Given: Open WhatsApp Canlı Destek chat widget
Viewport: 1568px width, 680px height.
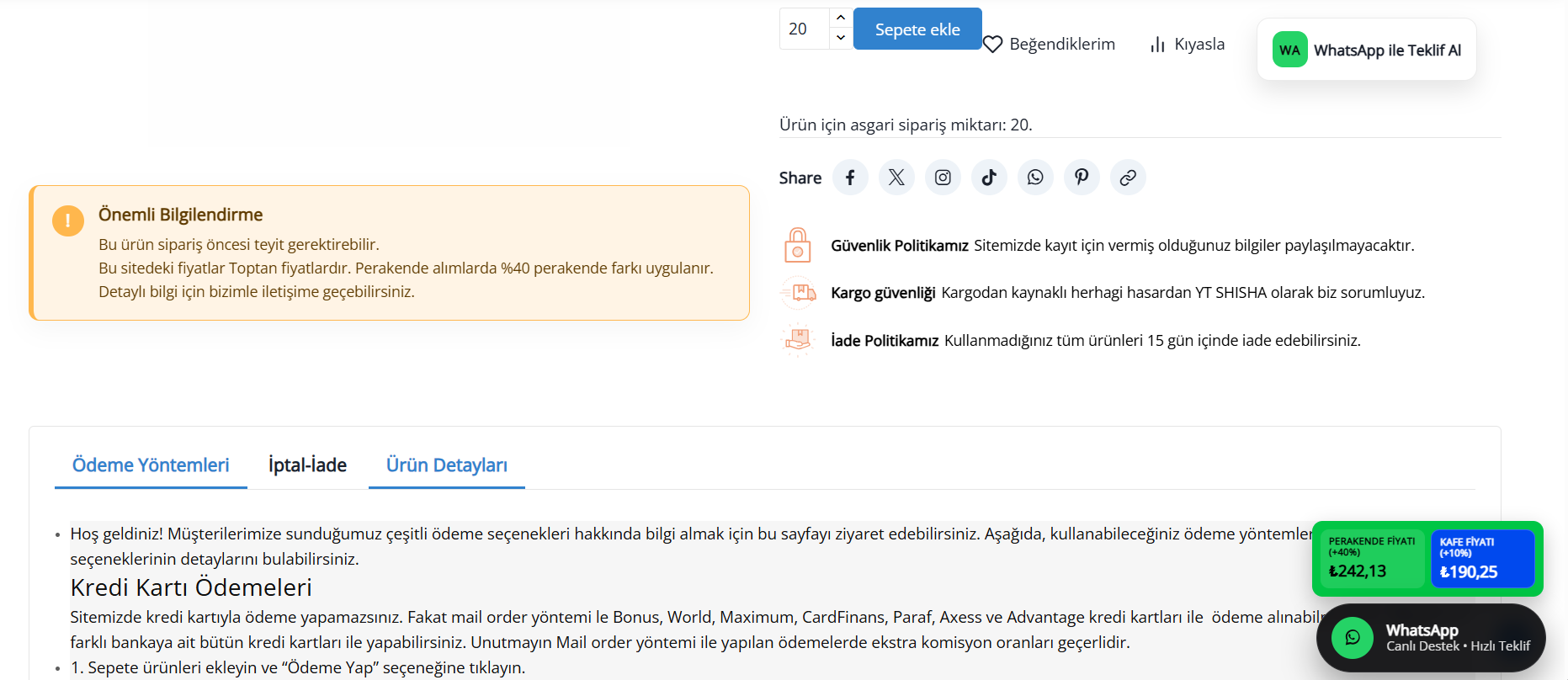Looking at the screenshot, I should pos(1431,638).
